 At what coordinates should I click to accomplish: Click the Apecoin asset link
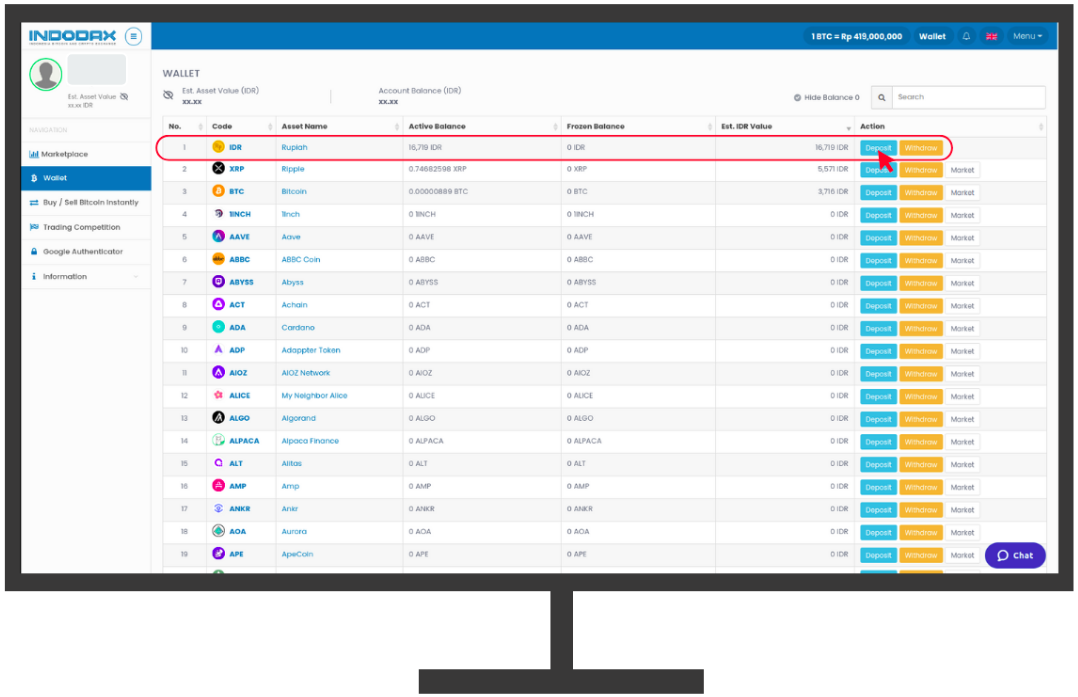pos(297,555)
